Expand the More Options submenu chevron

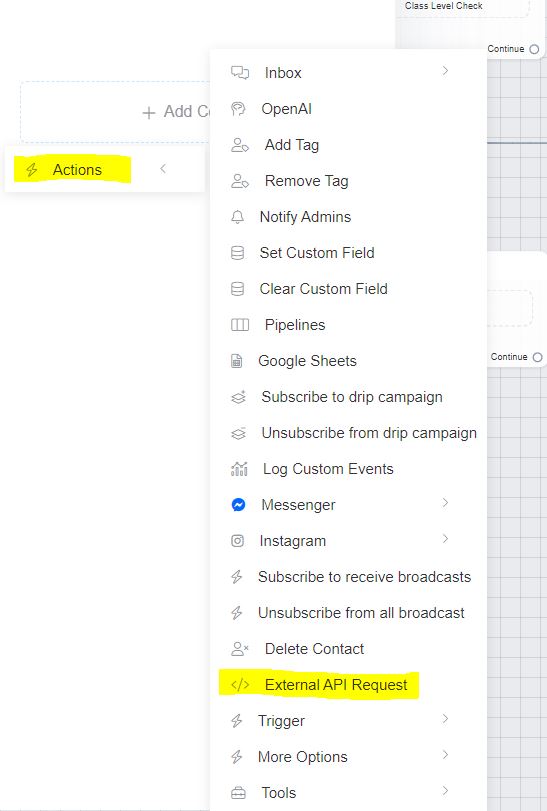click(445, 755)
